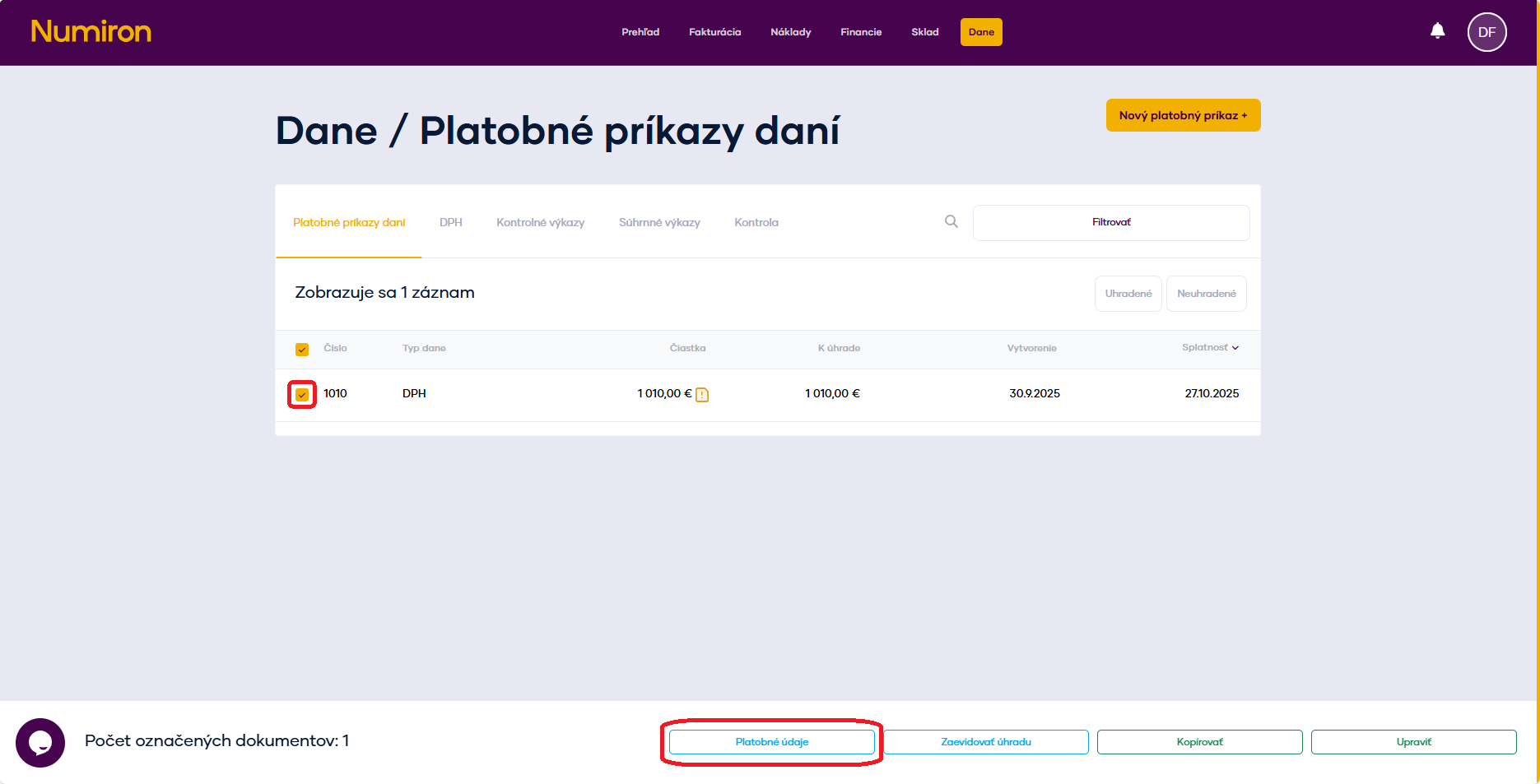Open the Financie menu item
Image resolution: width=1540 pixels, height=784 pixels.
[860, 32]
